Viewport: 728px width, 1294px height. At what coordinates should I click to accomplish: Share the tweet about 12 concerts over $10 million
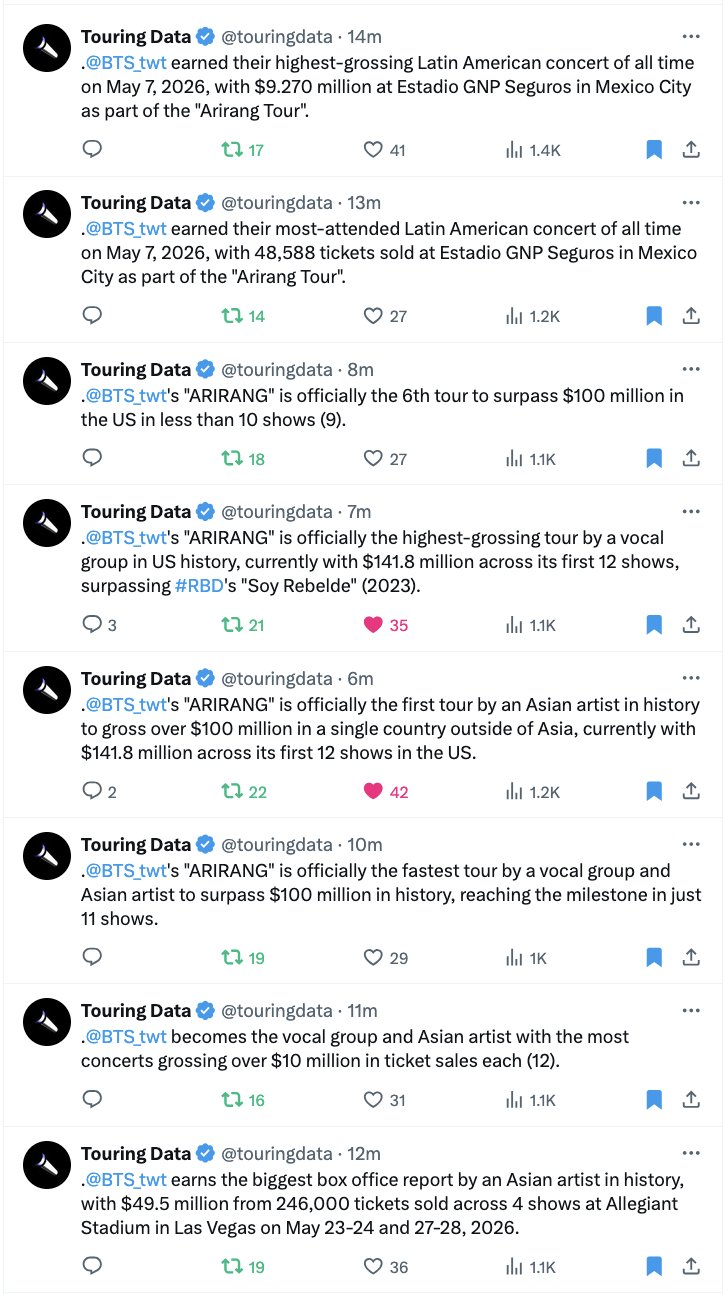pyautogui.click(x=690, y=1100)
